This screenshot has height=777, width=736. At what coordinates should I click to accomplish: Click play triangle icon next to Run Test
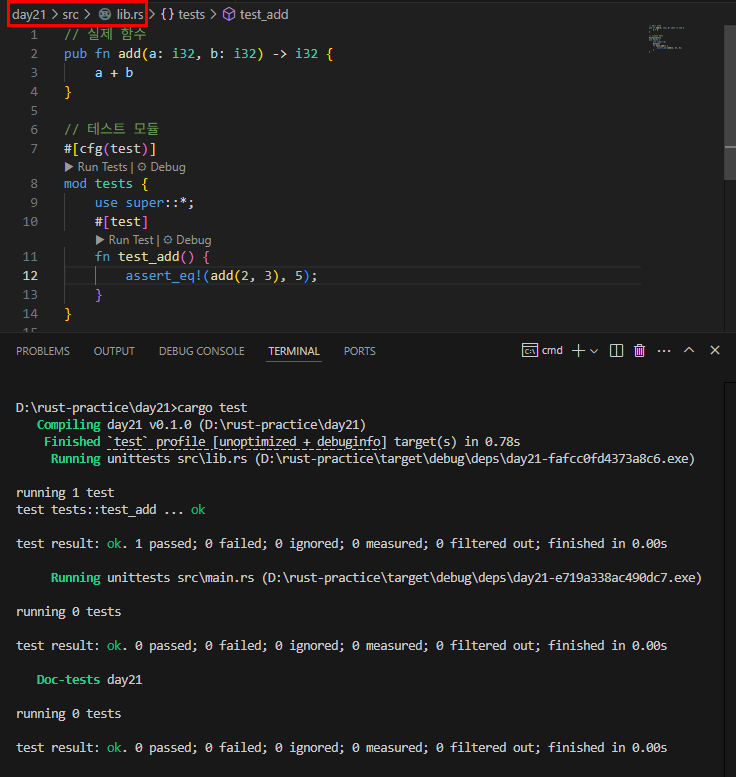pyautogui.click(x=100, y=240)
